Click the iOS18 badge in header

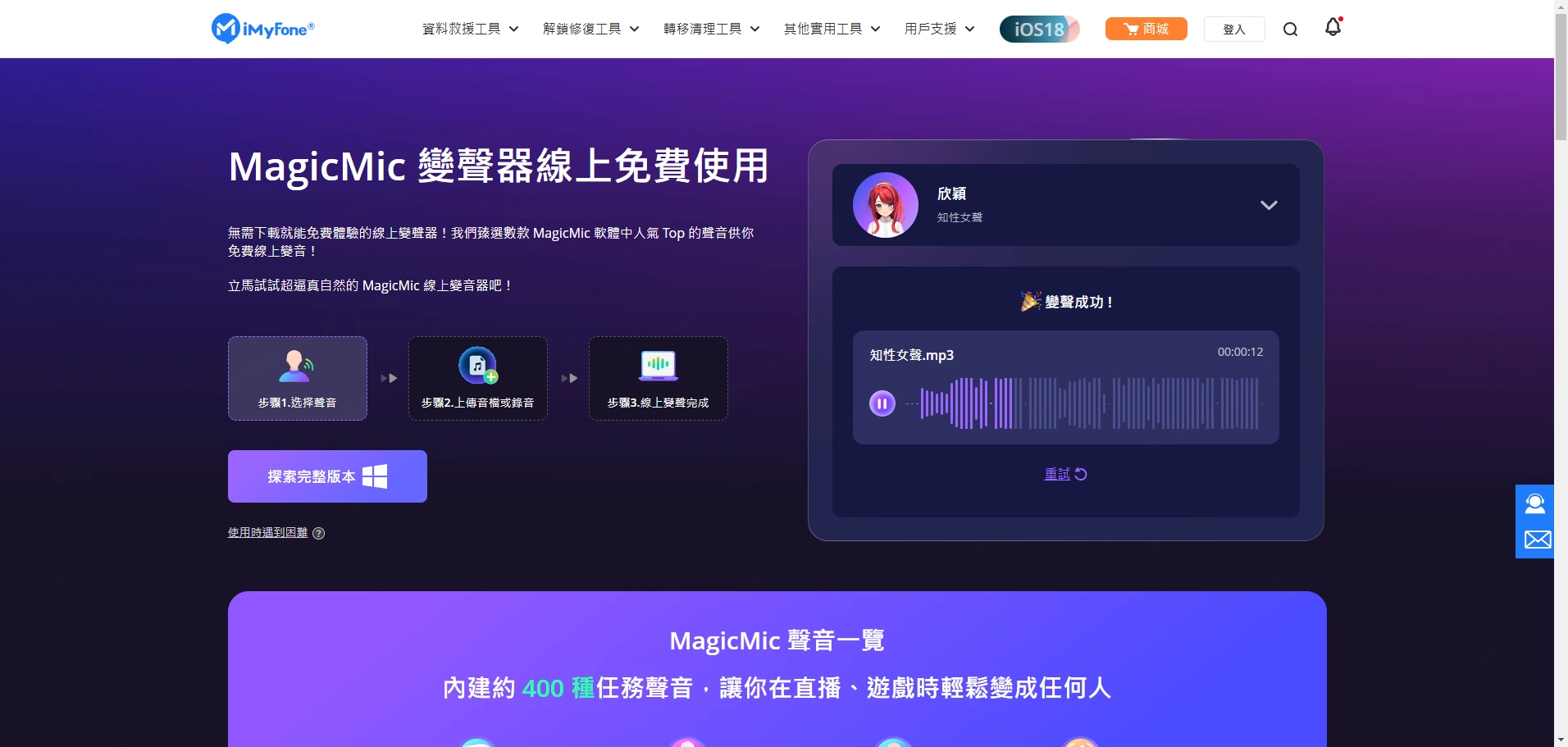[x=1039, y=29]
